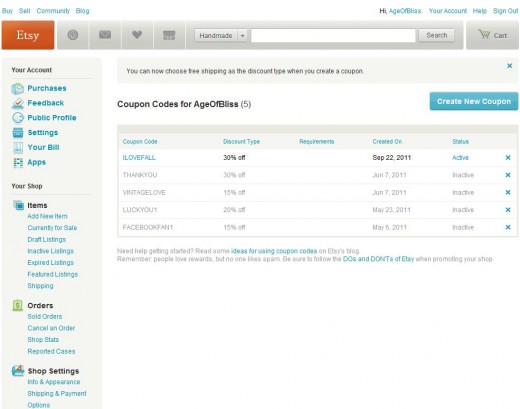Image resolution: width=520 pixels, height=409 pixels.
Task: Delete the LUCKYOU1 coupon
Action: coord(508,210)
